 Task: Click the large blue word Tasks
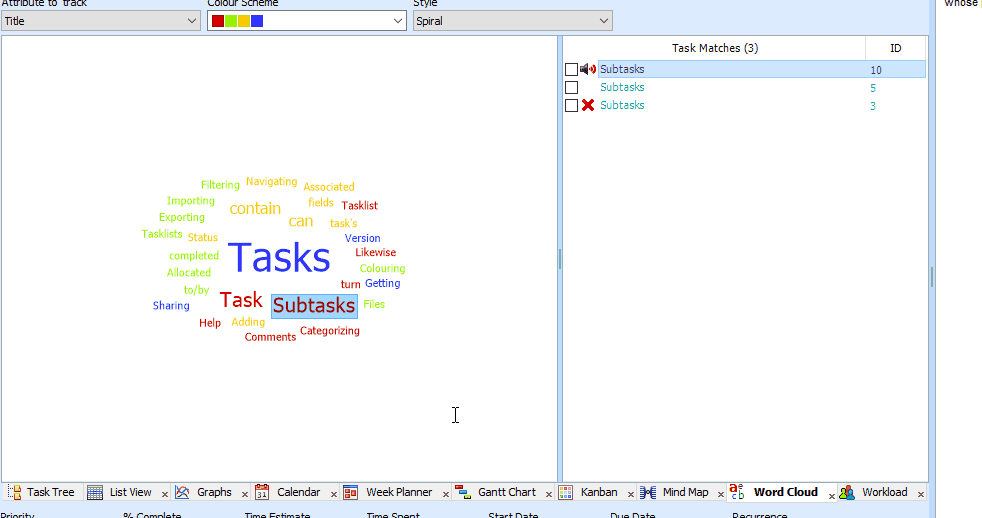(x=279, y=257)
